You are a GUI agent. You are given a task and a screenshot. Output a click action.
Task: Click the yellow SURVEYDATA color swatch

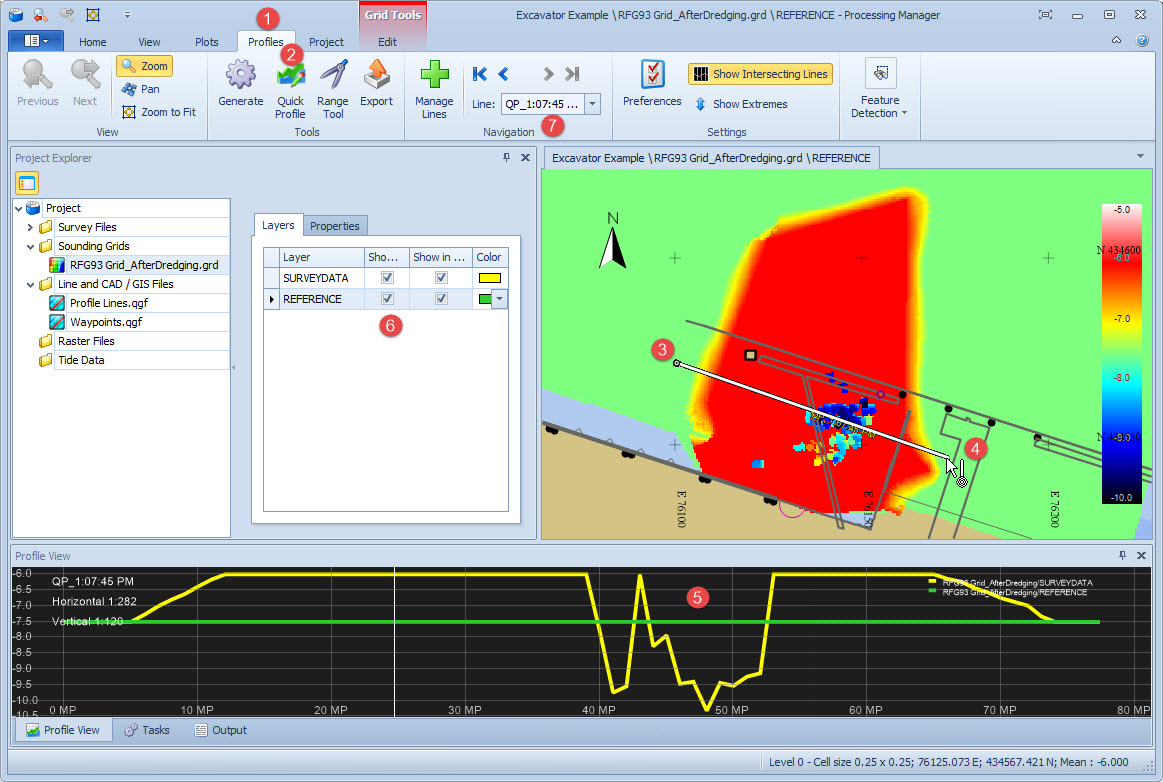click(490, 278)
